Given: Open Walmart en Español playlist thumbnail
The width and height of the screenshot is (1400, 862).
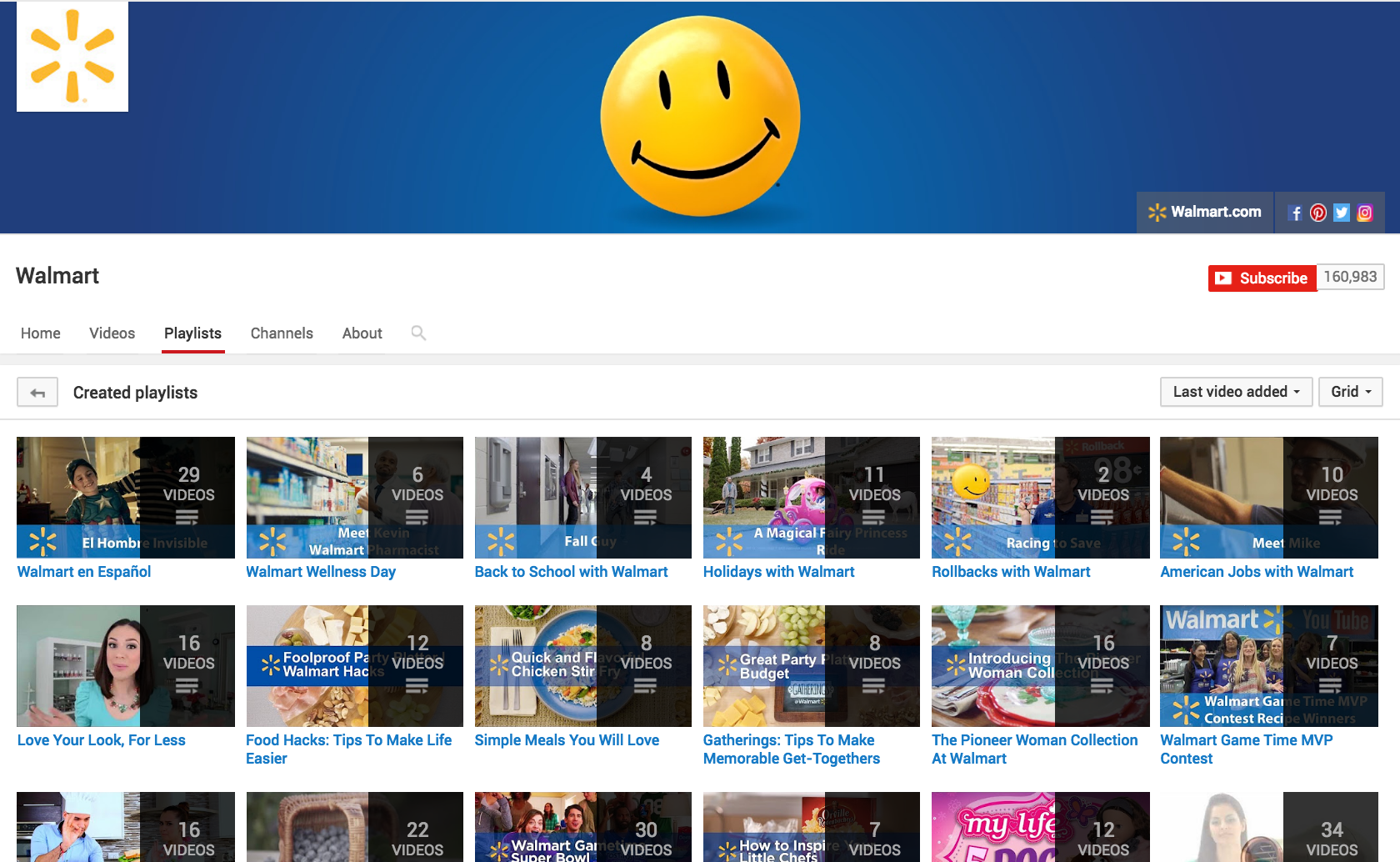Looking at the screenshot, I should pyautogui.click(x=126, y=498).
